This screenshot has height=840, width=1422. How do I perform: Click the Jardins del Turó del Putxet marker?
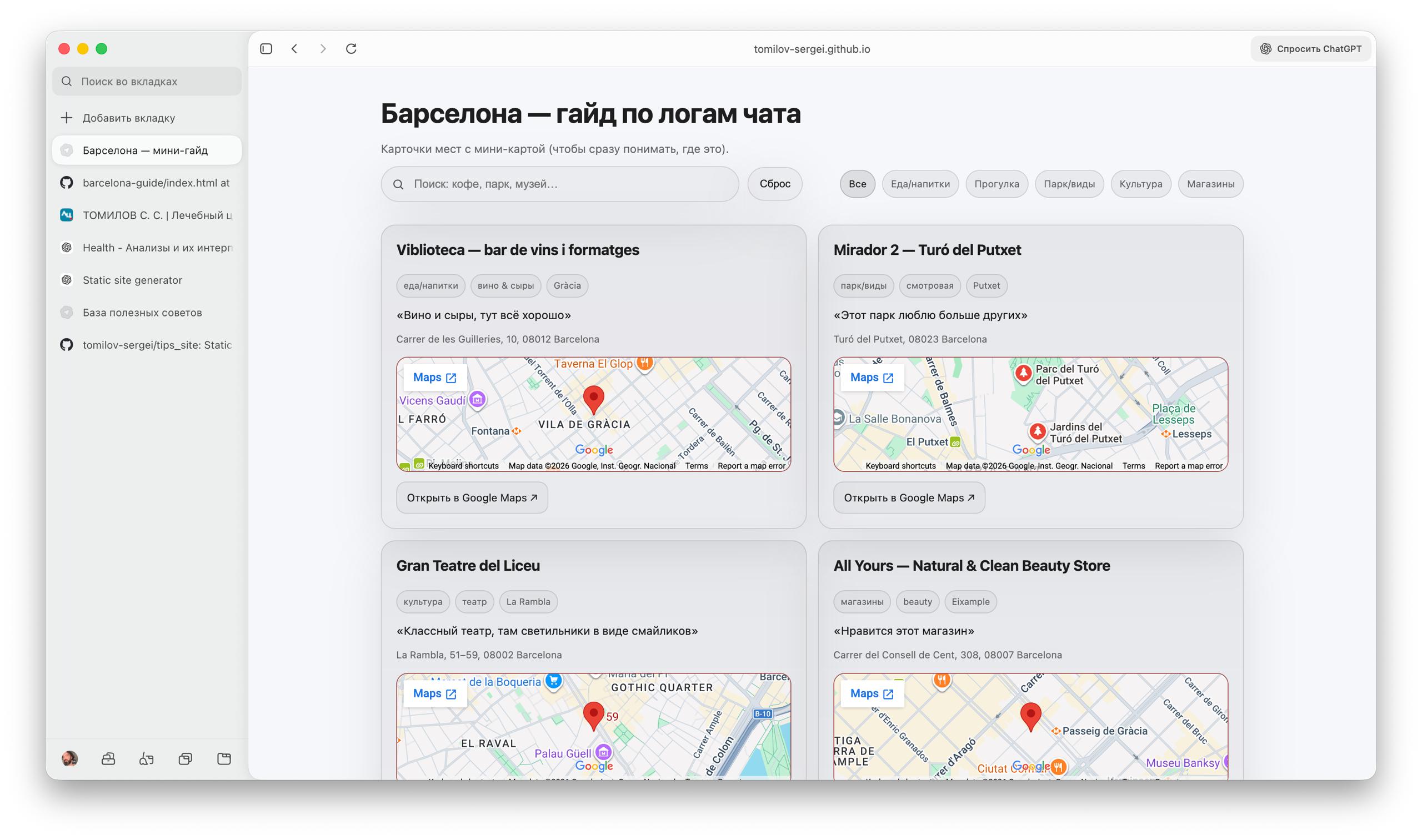(1038, 432)
